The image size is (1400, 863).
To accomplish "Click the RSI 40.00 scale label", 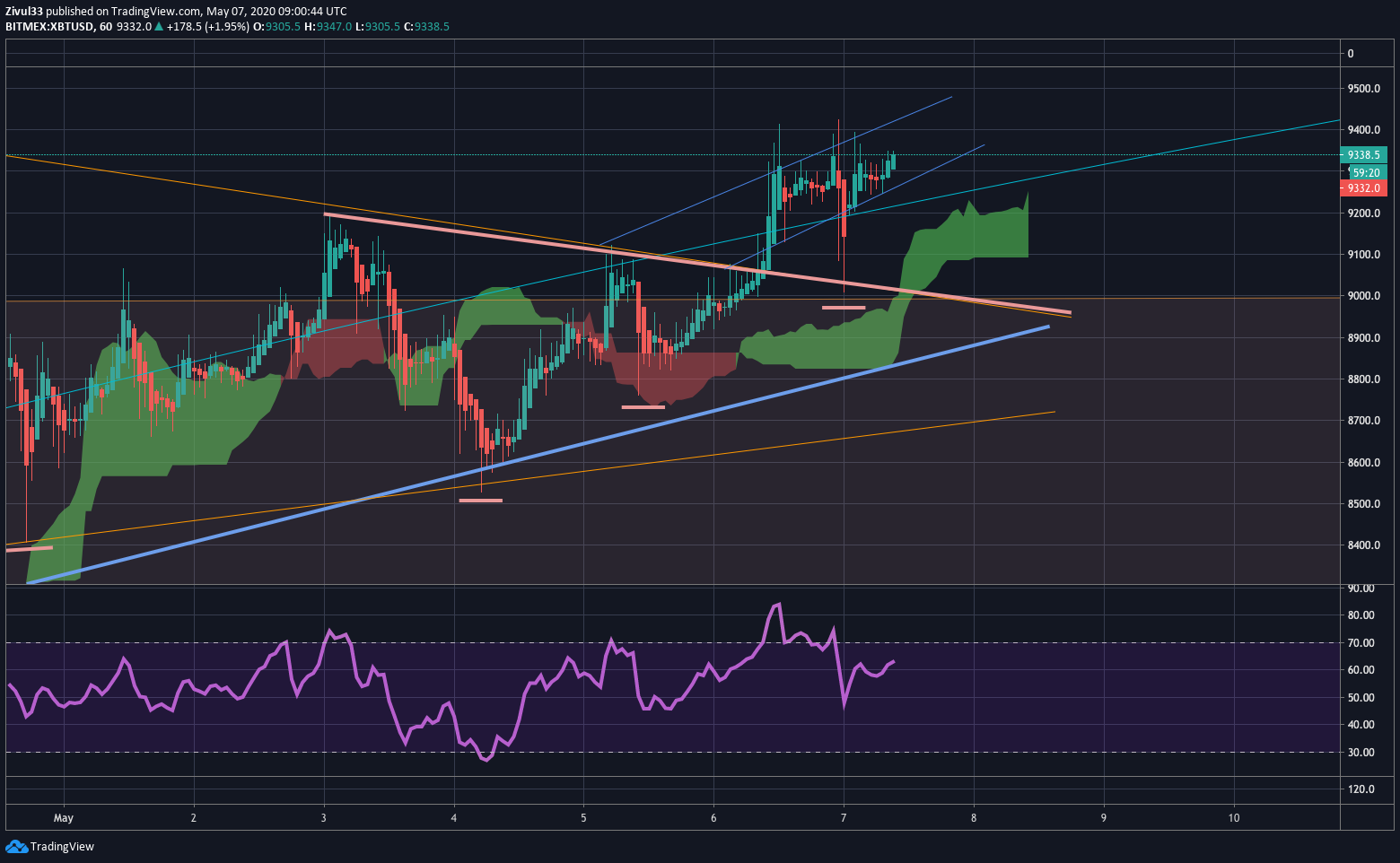I will pyautogui.click(x=1361, y=725).
